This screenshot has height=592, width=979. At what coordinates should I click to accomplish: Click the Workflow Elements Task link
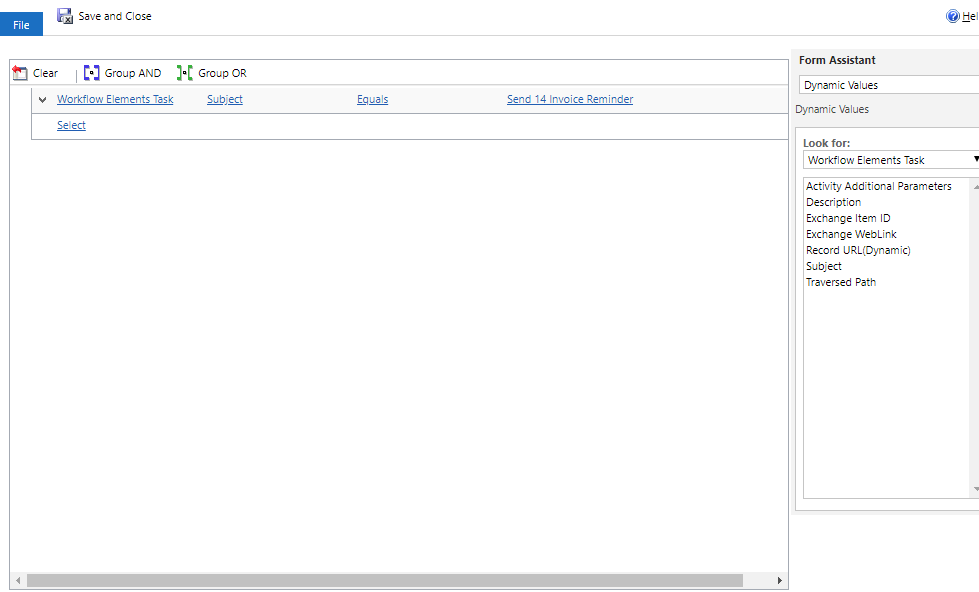[x=115, y=99]
